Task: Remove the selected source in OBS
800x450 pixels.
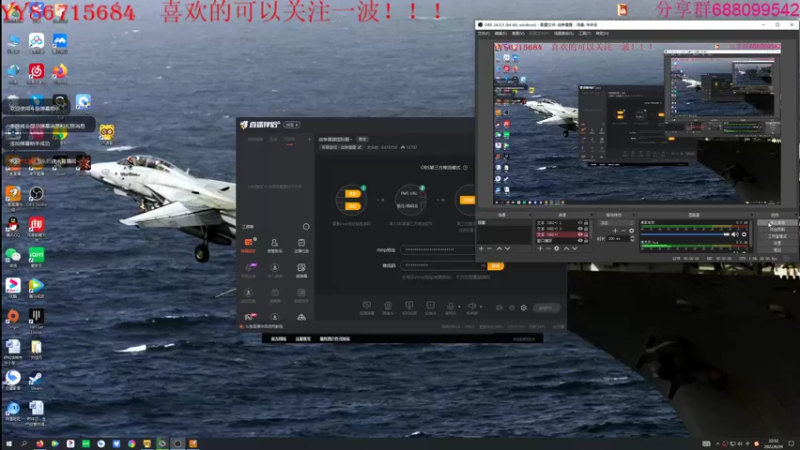Action: 548,248
